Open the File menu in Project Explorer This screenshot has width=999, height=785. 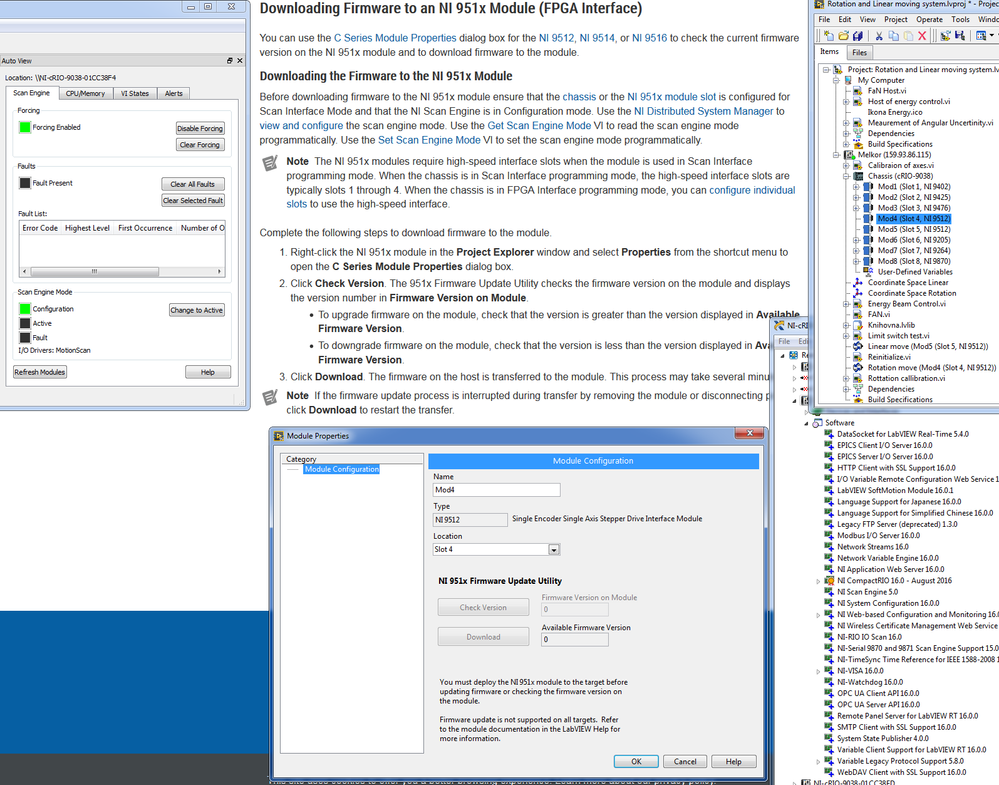click(x=824, y=20)
